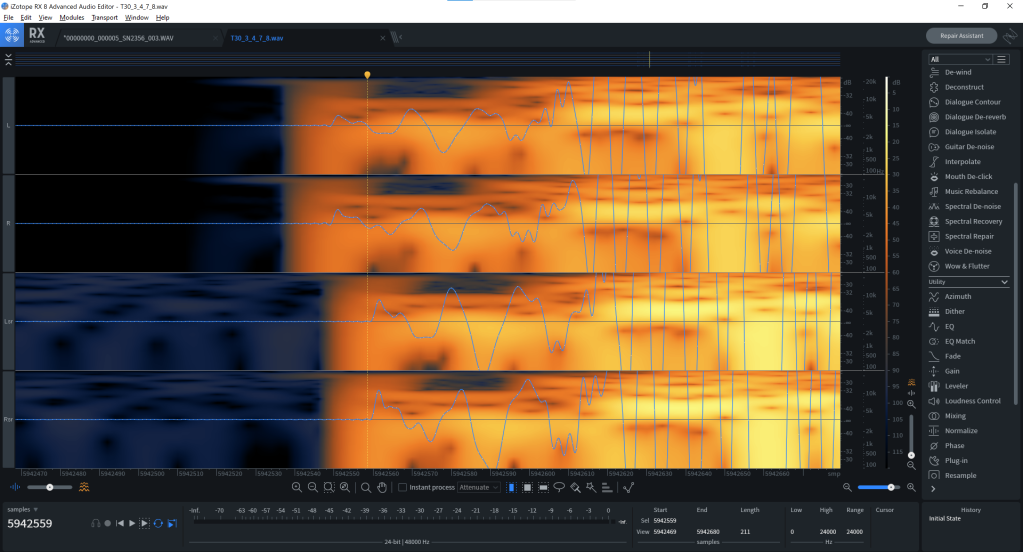Adjust the waveform/spectrogram opacity slider
1023x552 pixels.
pyautogui.click(x=50, y=487)
